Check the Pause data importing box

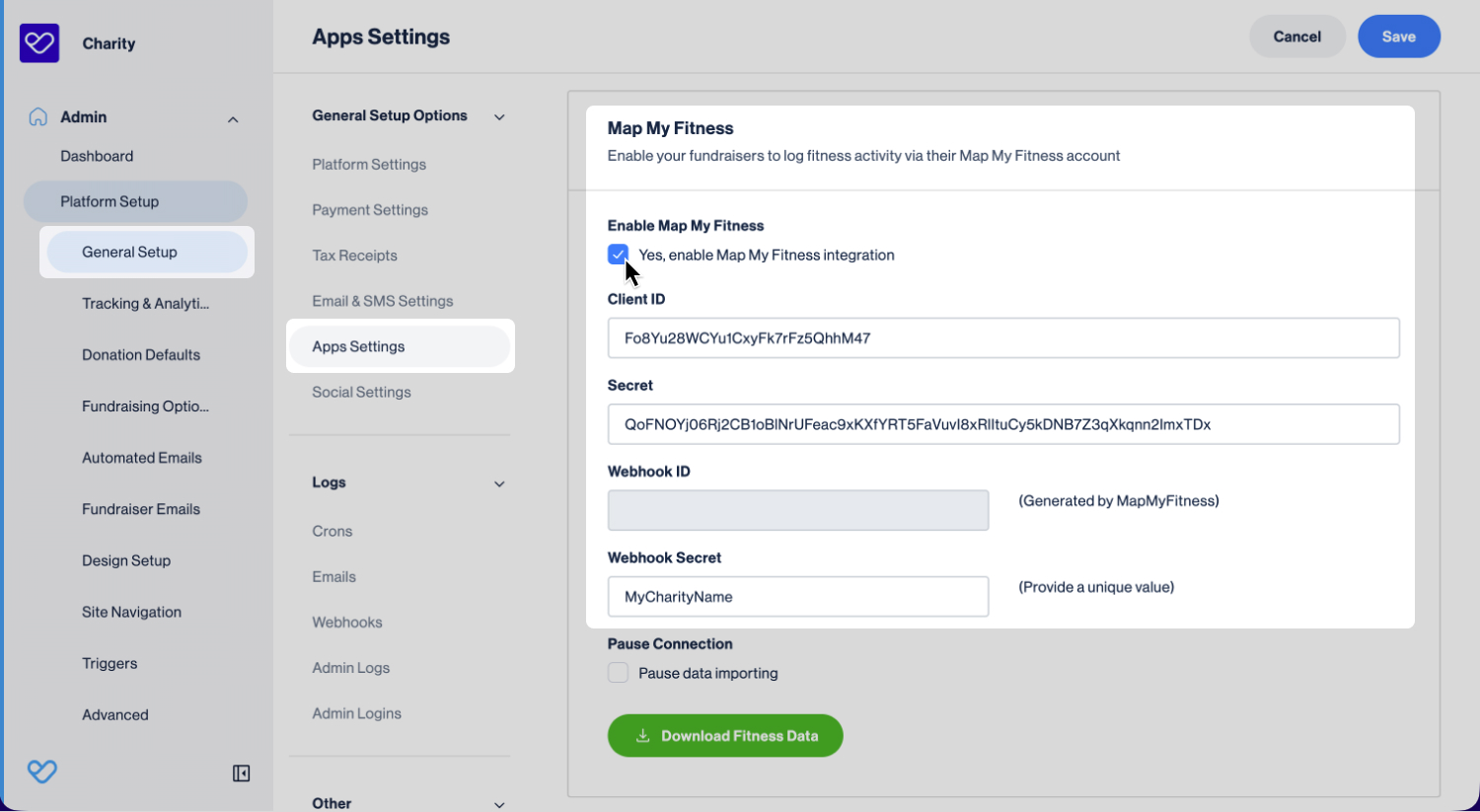pyautogui.click(x=619, y=673)
